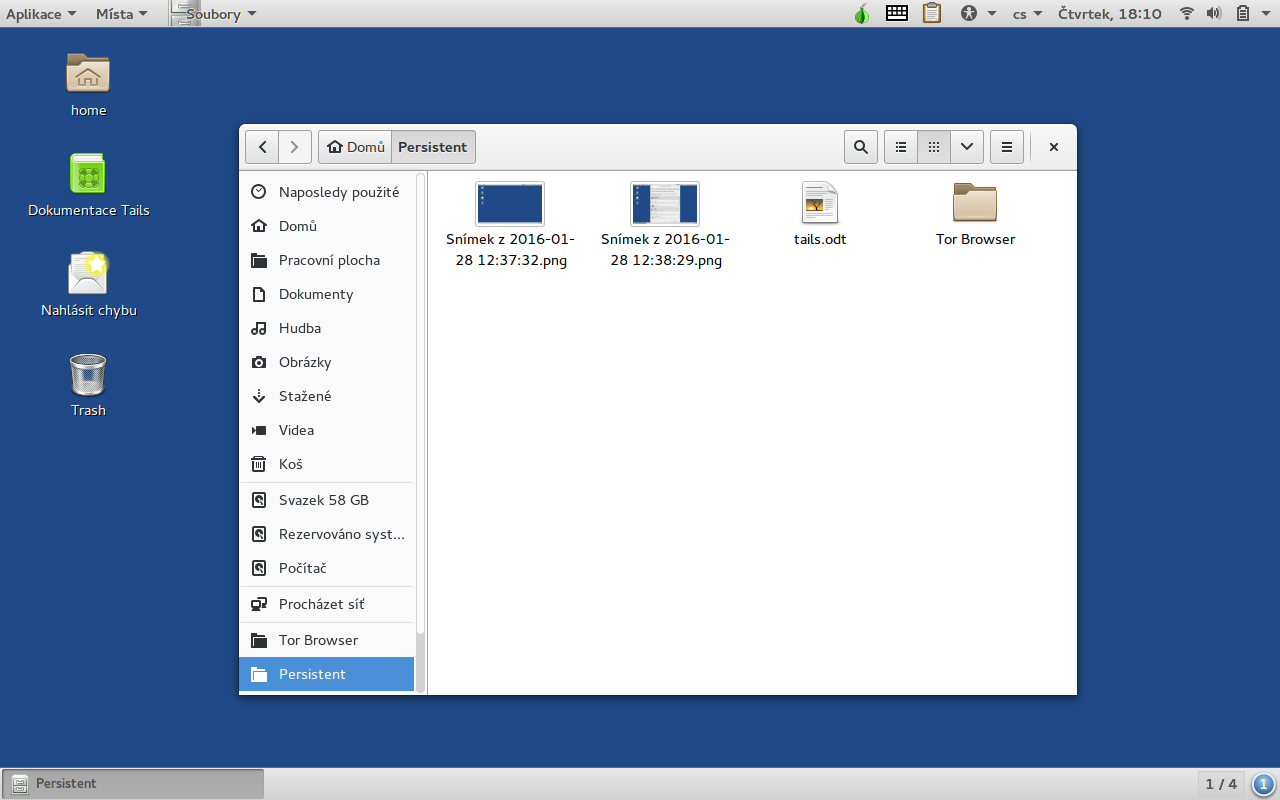The image size is (1280, 800).
Task: Click the volume speaker icon
Action: 1214,14
